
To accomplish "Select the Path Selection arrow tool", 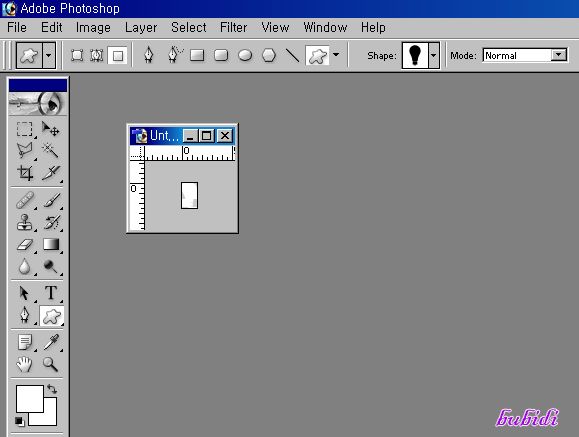I will (24, 293).
